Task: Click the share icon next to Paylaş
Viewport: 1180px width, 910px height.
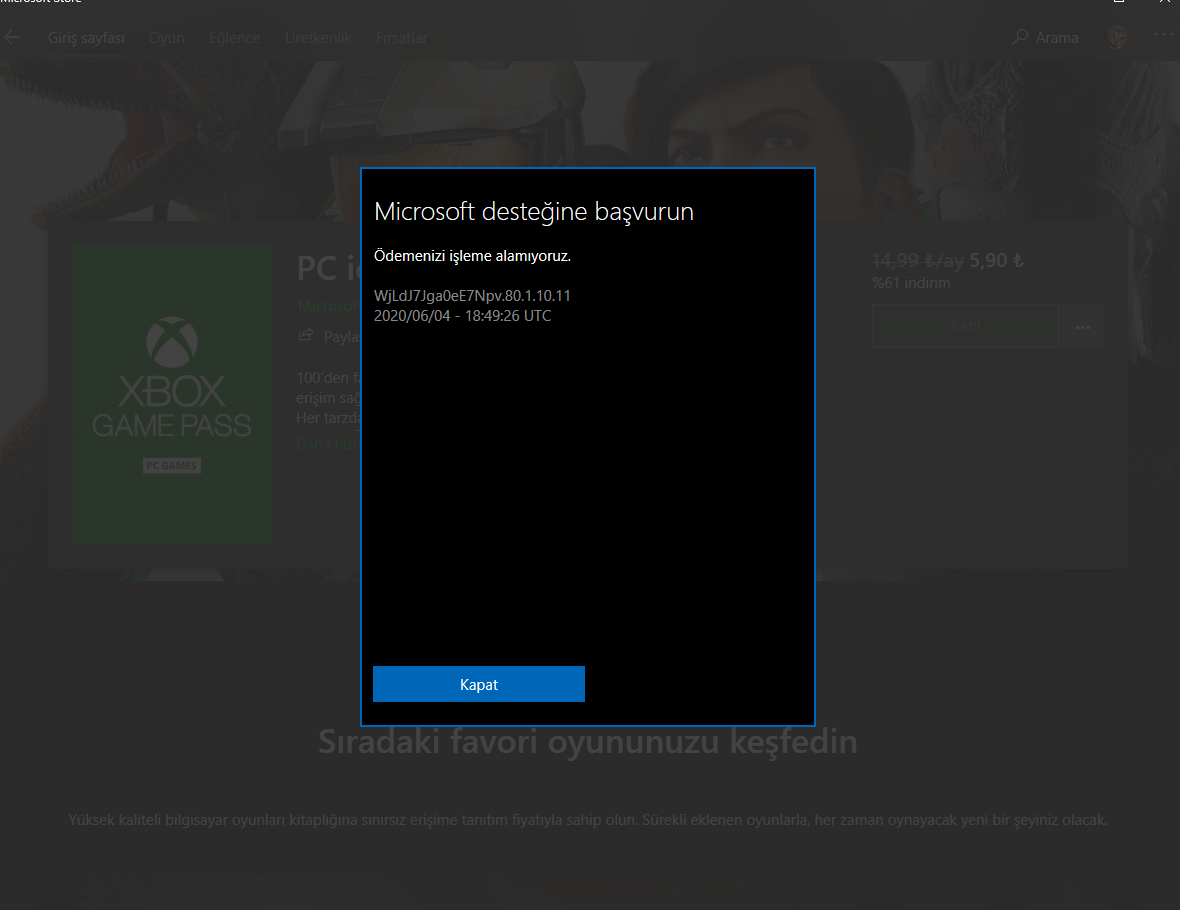Action: pos(306,335)
